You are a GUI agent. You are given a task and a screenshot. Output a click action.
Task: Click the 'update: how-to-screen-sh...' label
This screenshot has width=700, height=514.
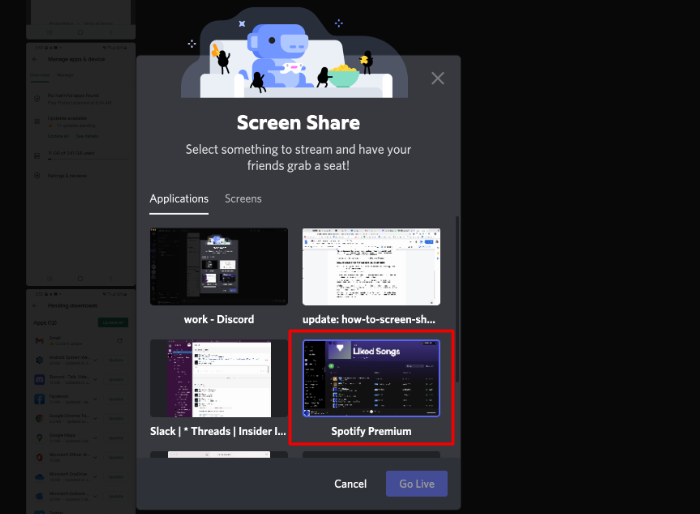369,319
